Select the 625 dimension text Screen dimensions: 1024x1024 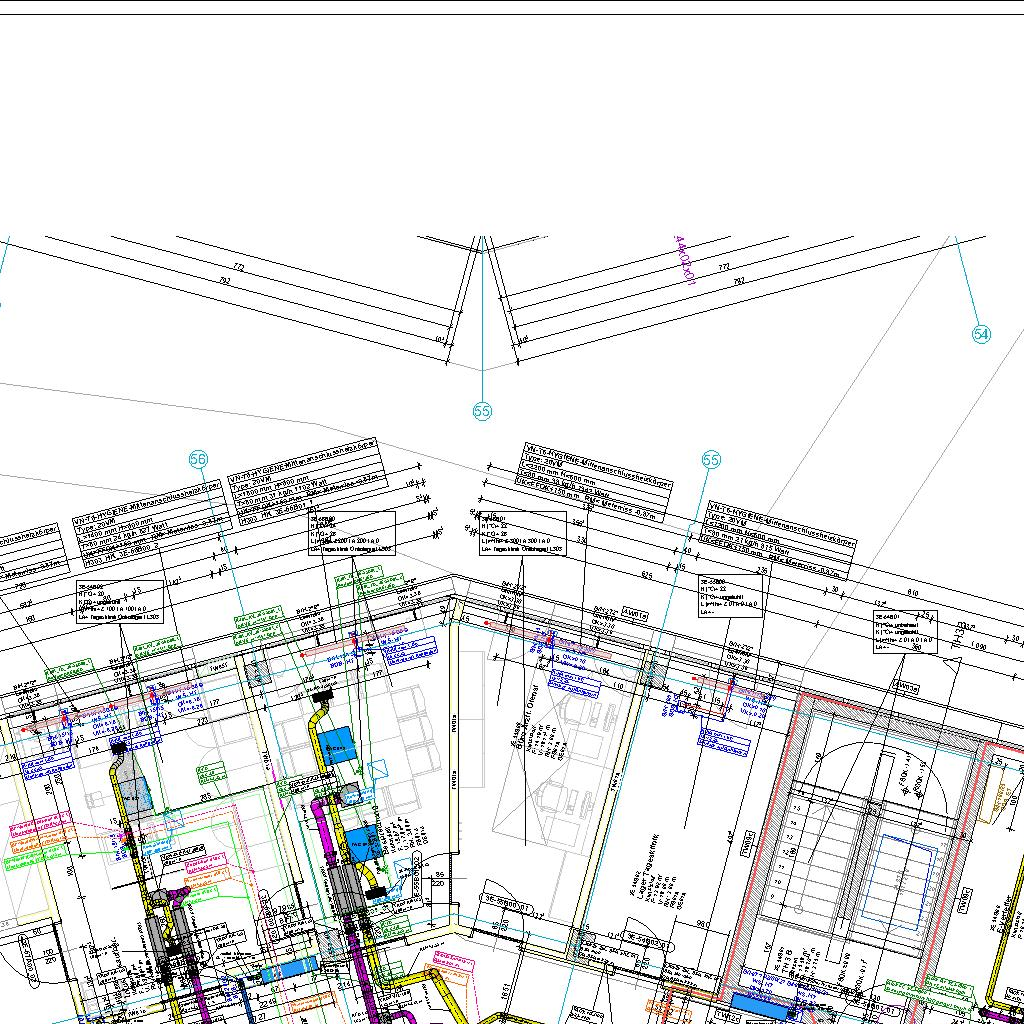647,576
